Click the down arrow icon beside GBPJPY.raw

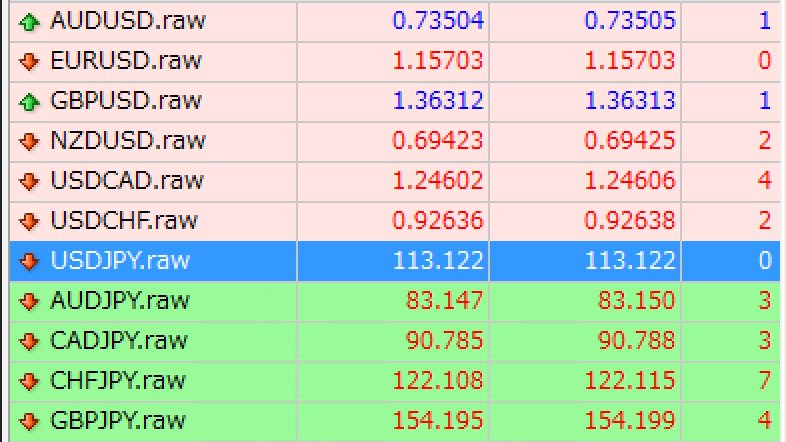click(29, 421)
